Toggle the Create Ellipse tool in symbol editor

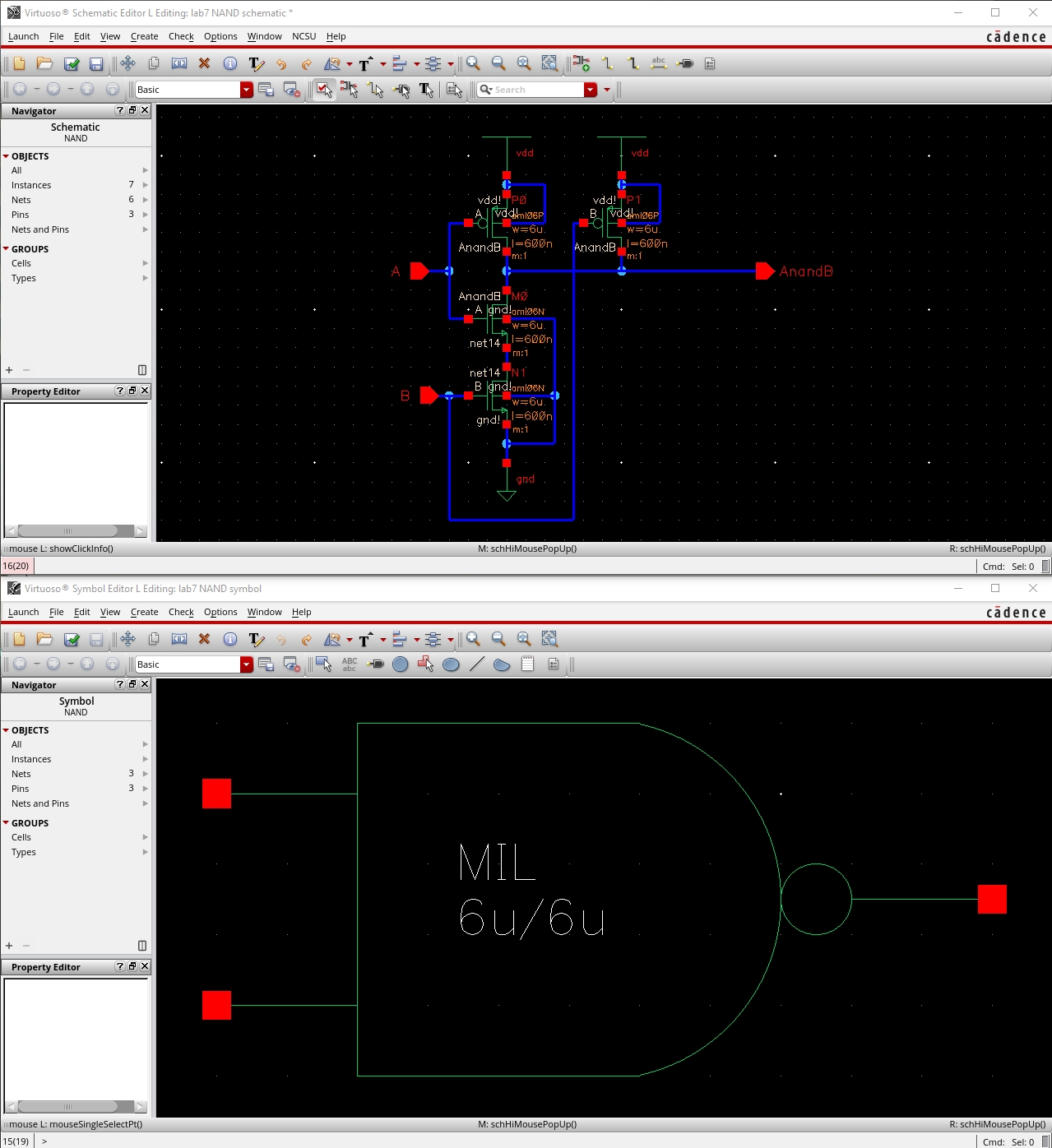(451, 664)
